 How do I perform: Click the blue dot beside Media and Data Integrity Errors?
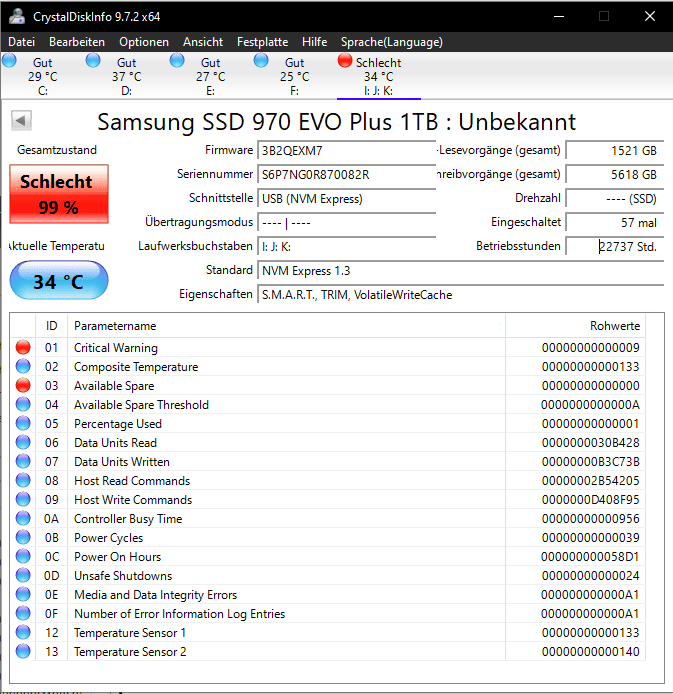pyautogui.click(x=23, y=594)
